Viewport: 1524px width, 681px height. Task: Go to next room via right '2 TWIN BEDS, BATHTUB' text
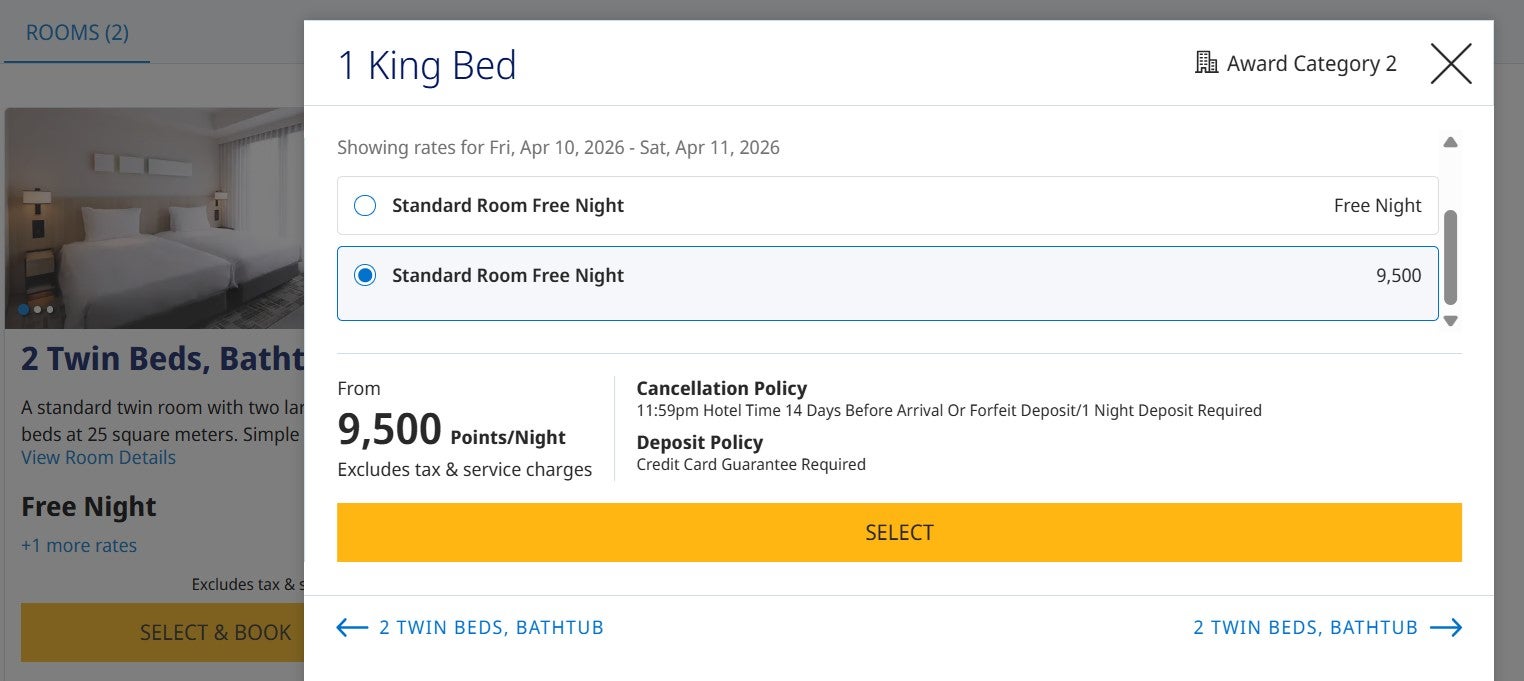[1305, 628]
